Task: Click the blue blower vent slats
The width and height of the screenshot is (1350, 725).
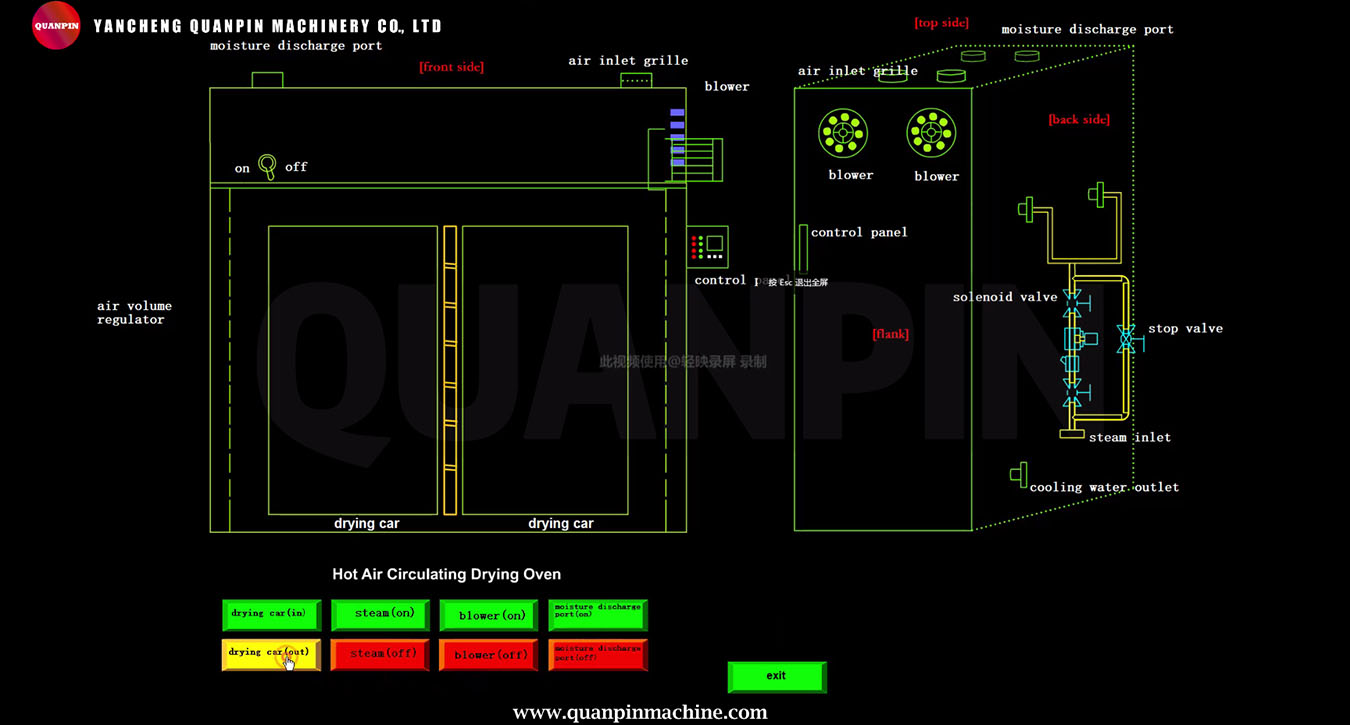Action: pos(678,137)
